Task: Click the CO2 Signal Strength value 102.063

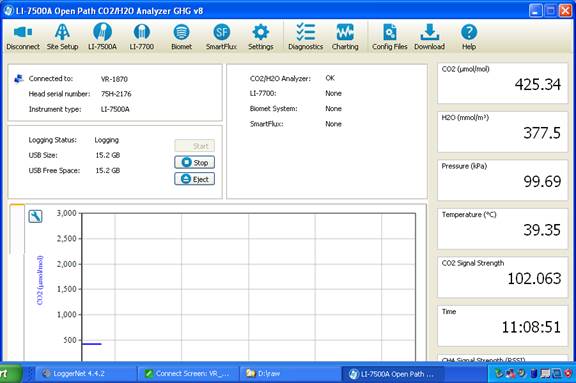Action: (534, 278)
